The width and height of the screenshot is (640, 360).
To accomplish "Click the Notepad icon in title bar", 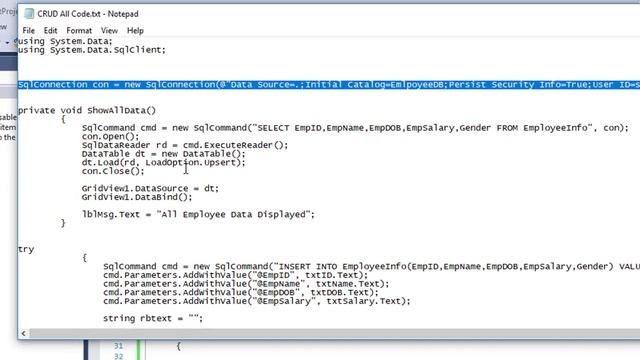I will click(29, 13).
